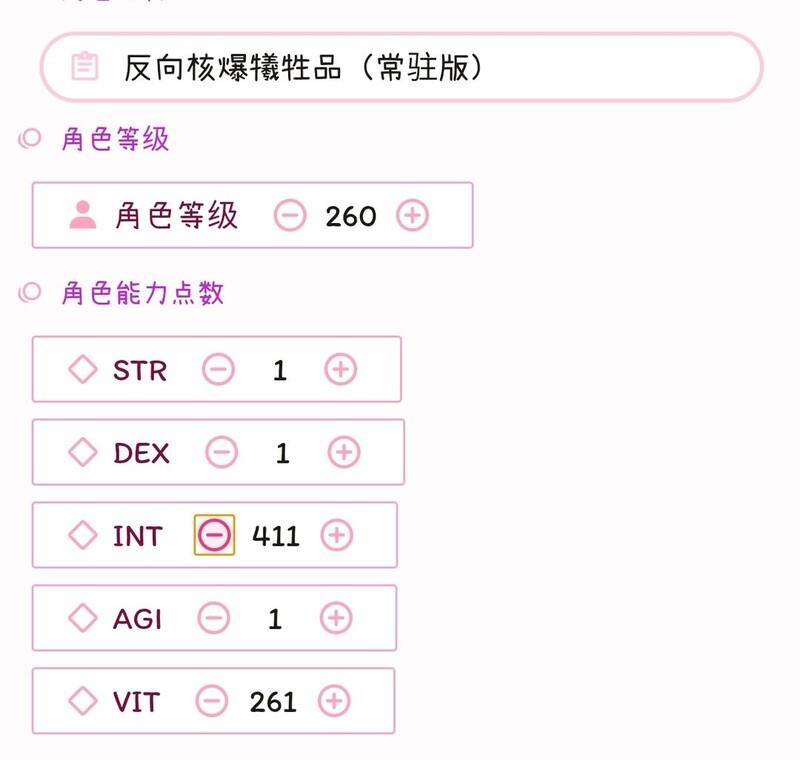The height and width of the screenshot is (760, 800).
Task: Click the person icon beside 角色等级
Action: (83, 215)
